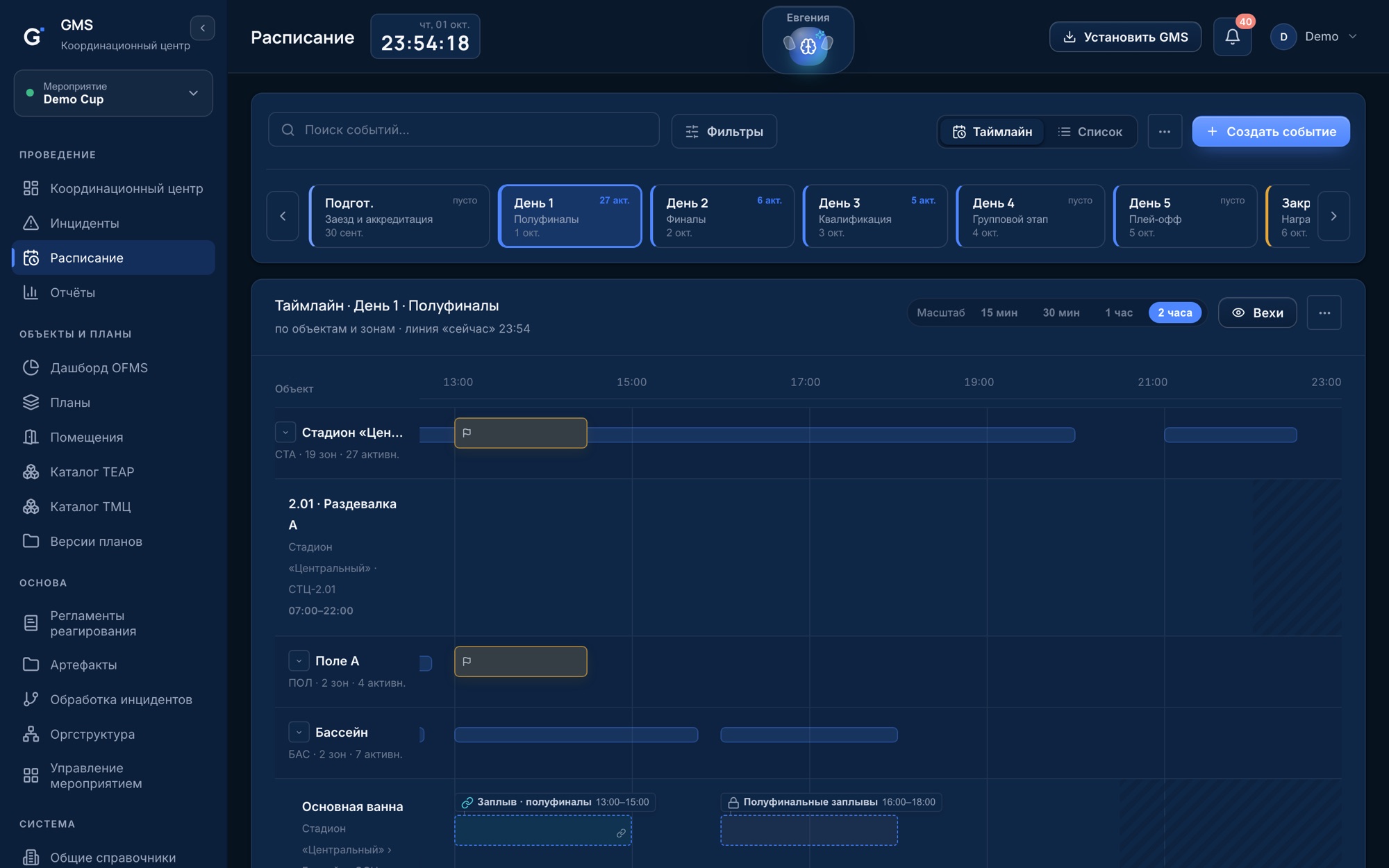
Task: Switch to Список view
Action: click(1090, 131)
